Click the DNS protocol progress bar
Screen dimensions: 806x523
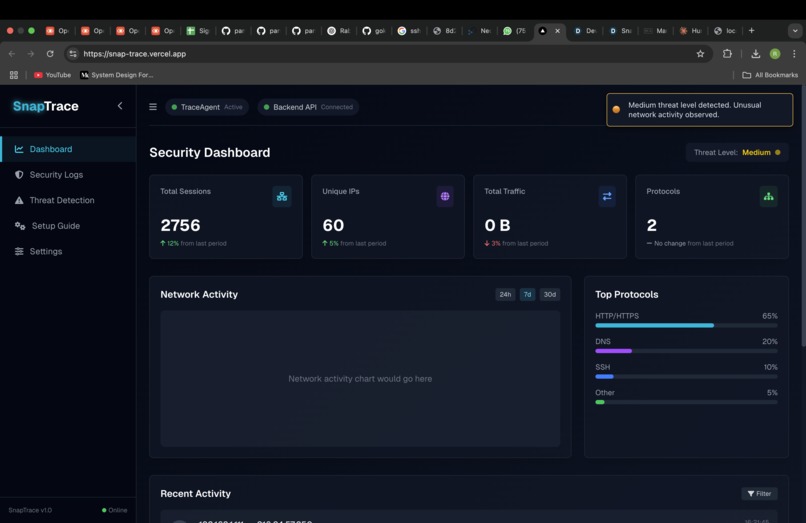686,351
